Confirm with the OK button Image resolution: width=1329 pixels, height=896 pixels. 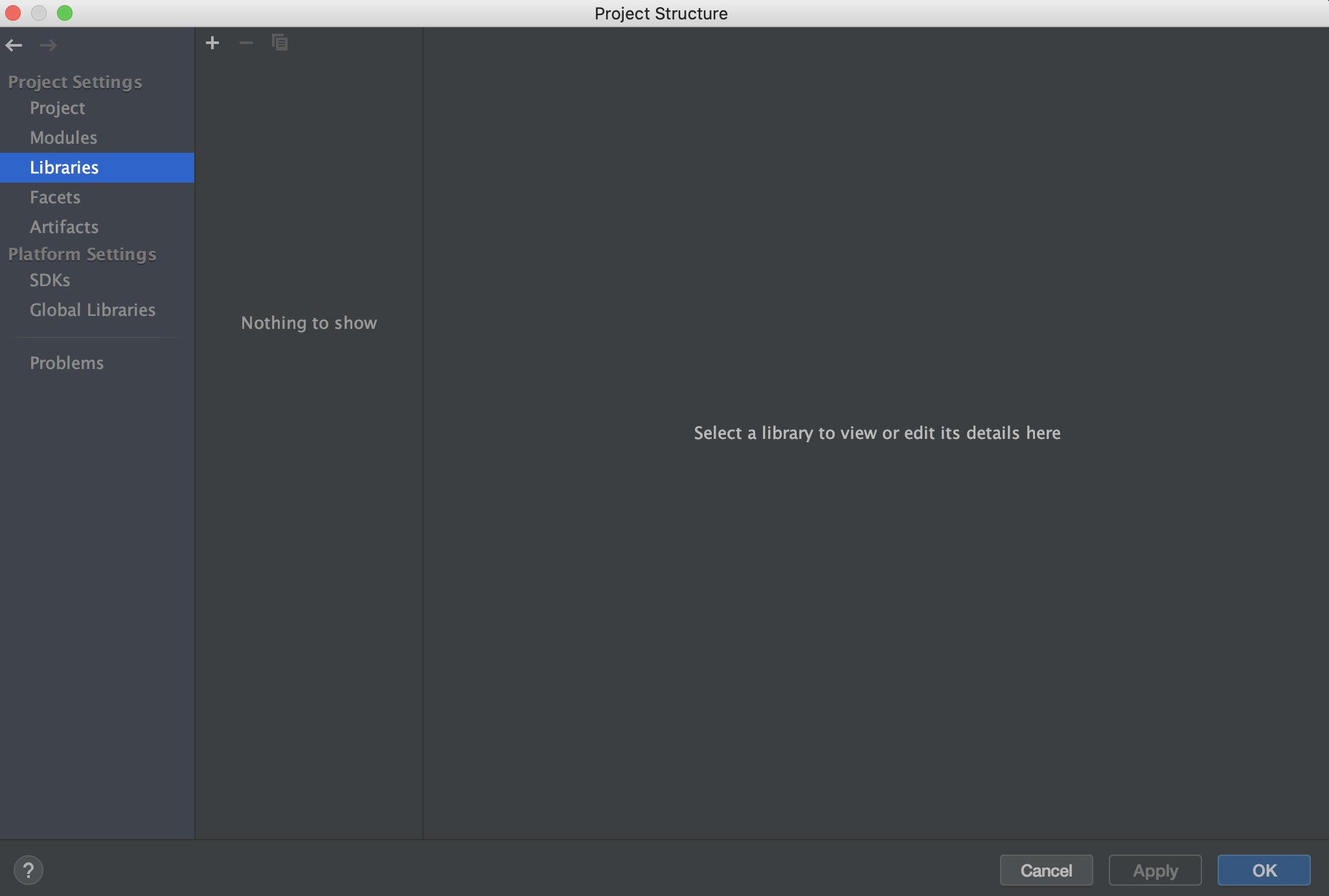[x=1264, y=870]
